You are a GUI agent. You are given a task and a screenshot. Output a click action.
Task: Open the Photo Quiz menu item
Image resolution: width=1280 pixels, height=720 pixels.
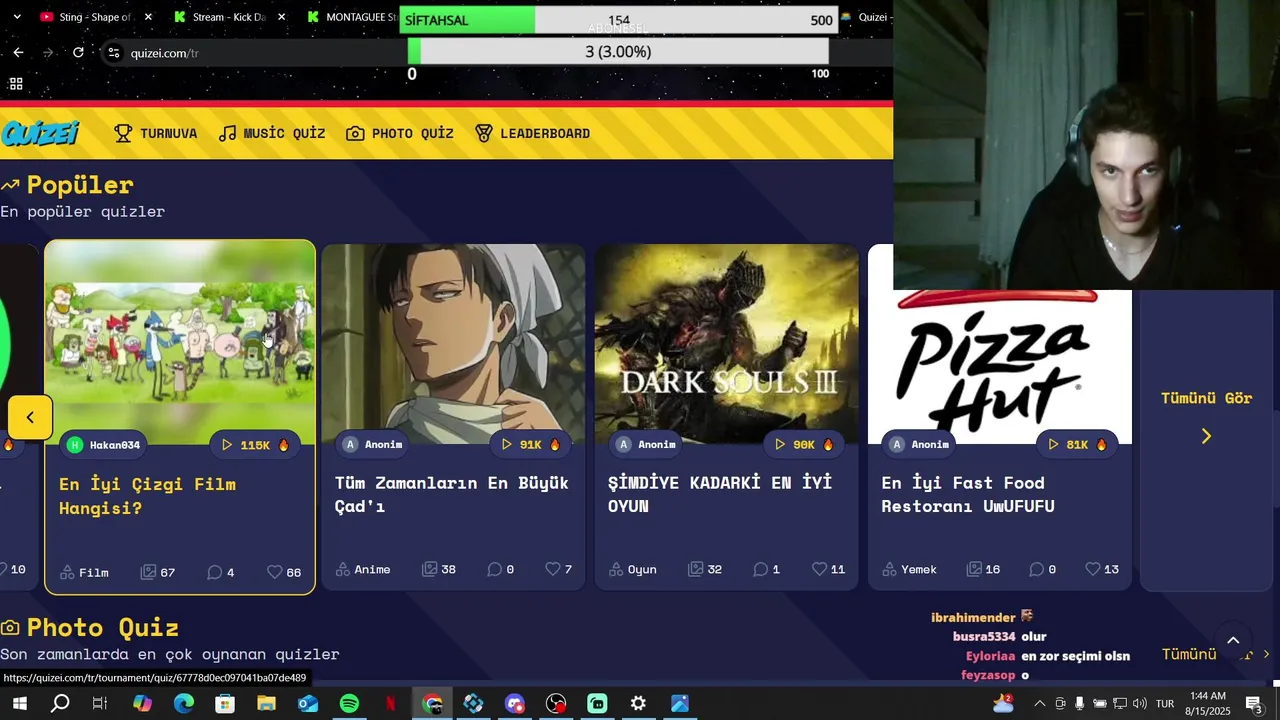(x=400, y=133)
